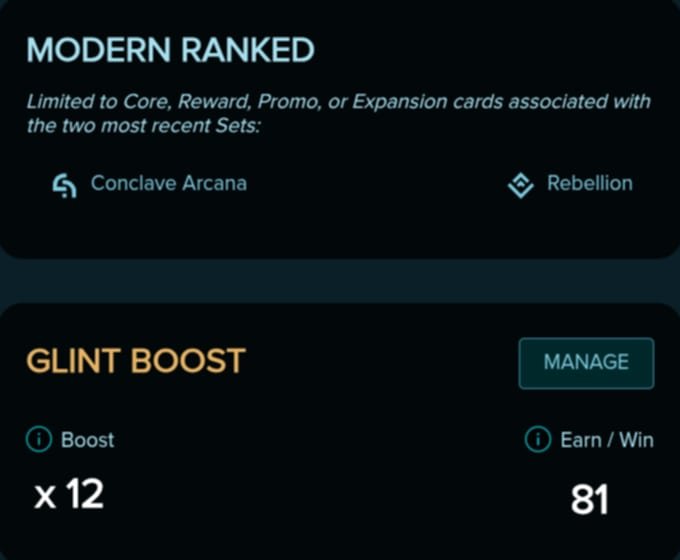This screenshot has width=680, height=560.
Task: Select the Rebellion set label
Action: click(590, 183)
